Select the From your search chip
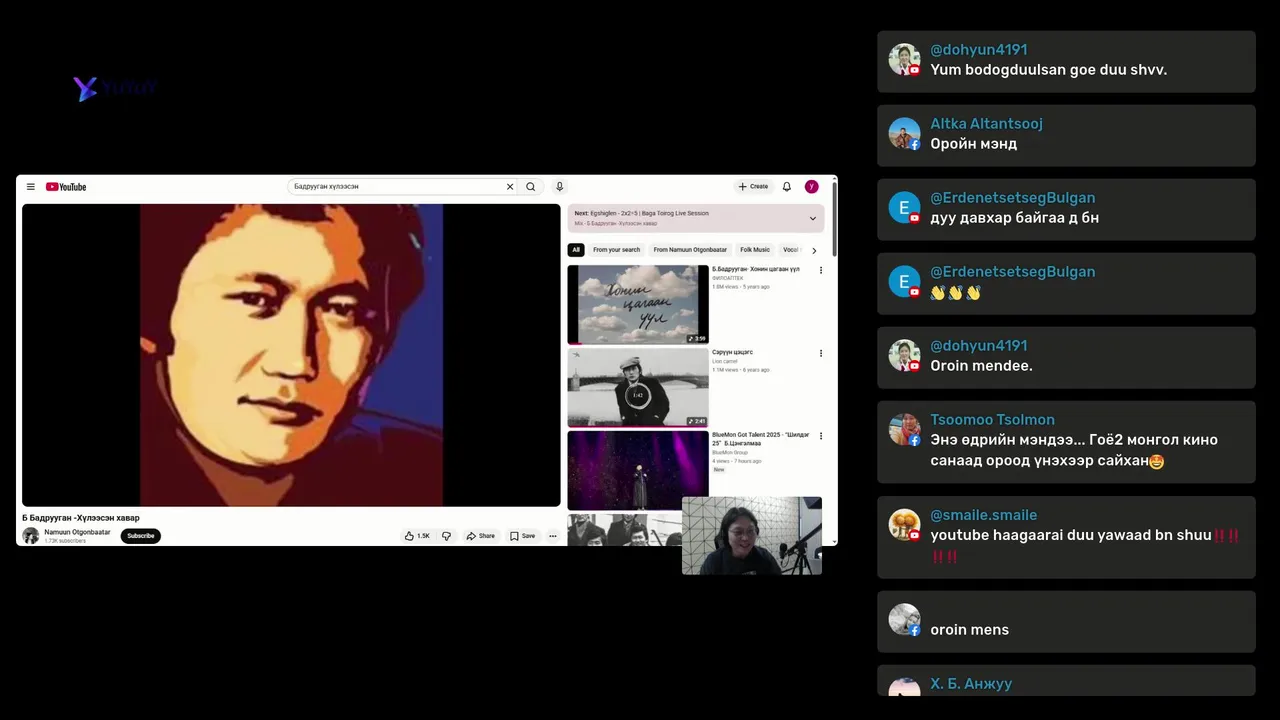Image resolution: width=1280 pixels, height=720 pixels. pyautogui.click(x=616, y=250)
